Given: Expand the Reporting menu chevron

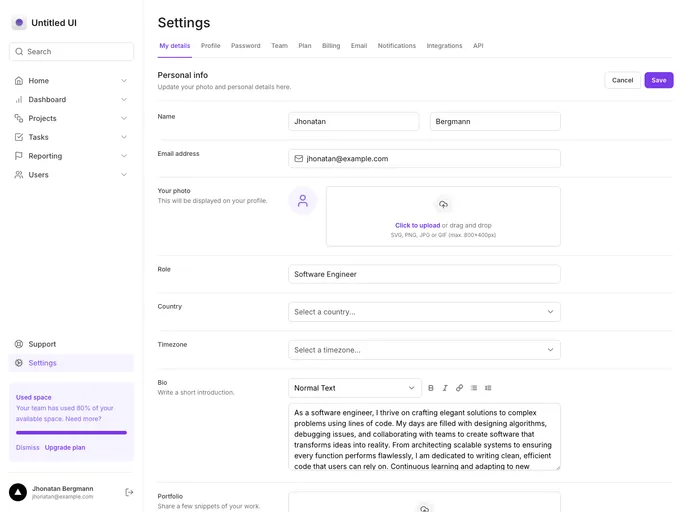Looking at the screenshot, I should pyautogui.click(x=124, y=156).
